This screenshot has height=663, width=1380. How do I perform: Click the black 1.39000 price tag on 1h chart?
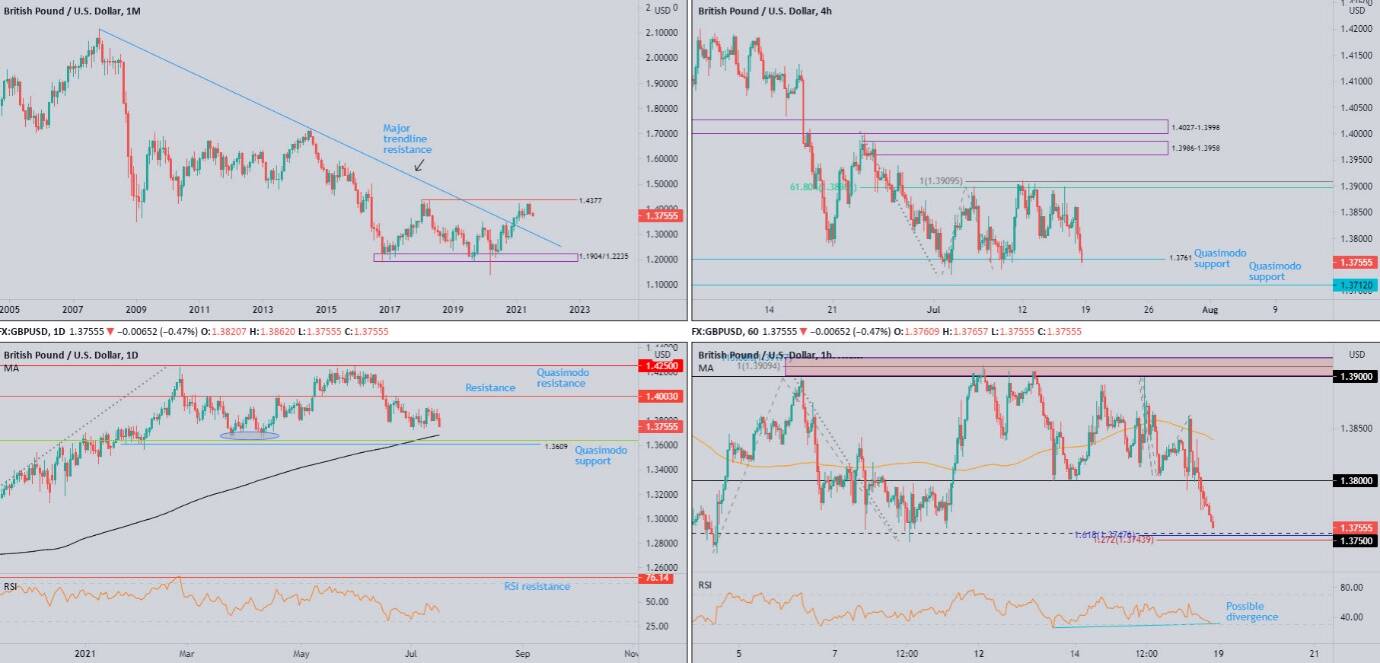pos(1356,376)
